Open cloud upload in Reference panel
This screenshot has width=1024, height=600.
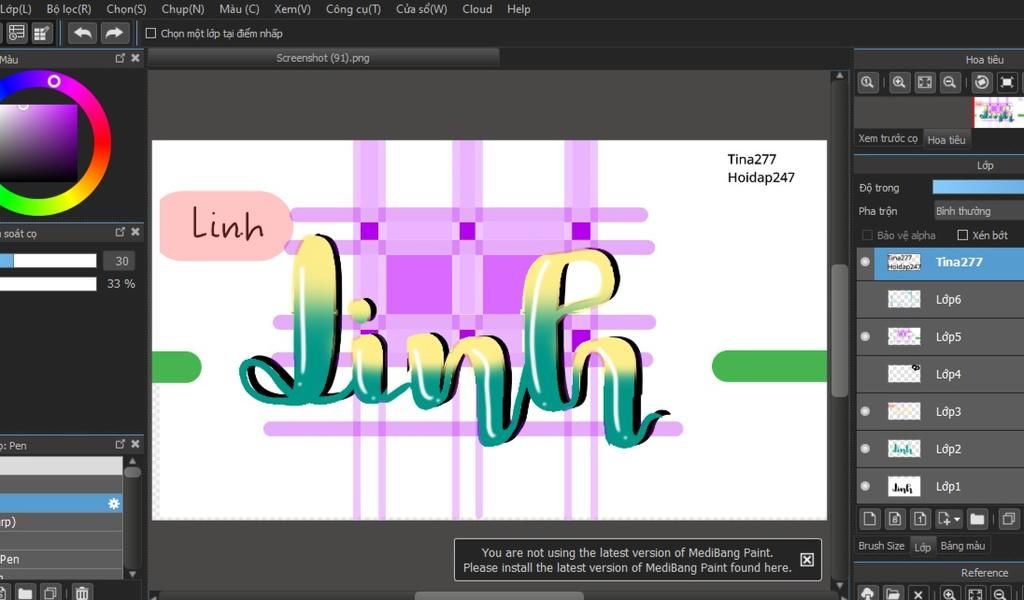(x=868, y=593)
